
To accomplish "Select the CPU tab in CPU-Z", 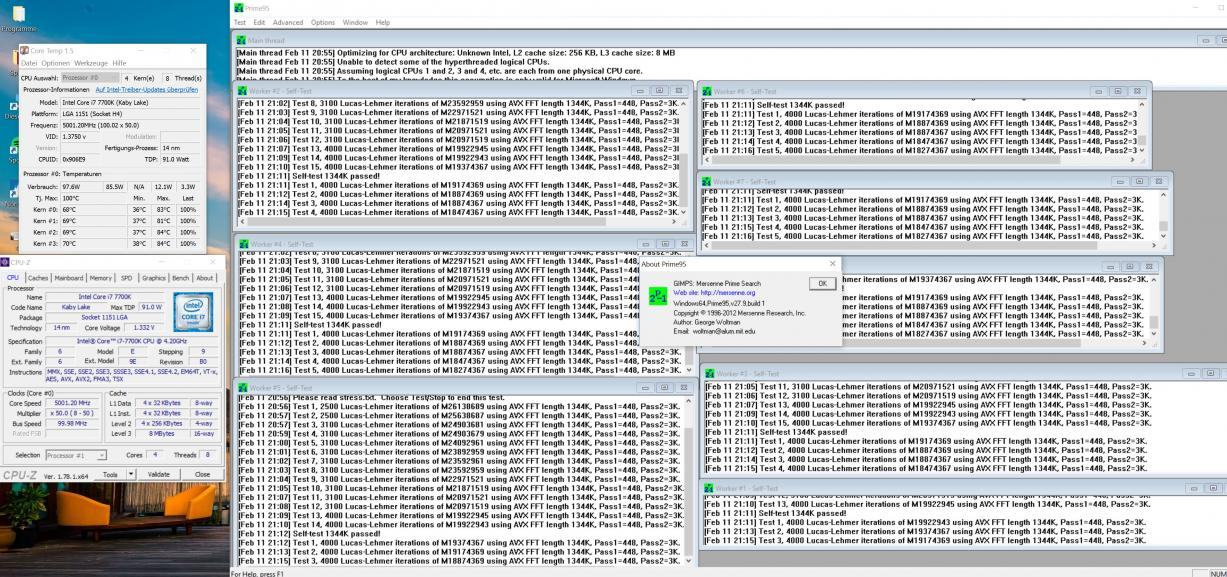I will coord(13,278).
